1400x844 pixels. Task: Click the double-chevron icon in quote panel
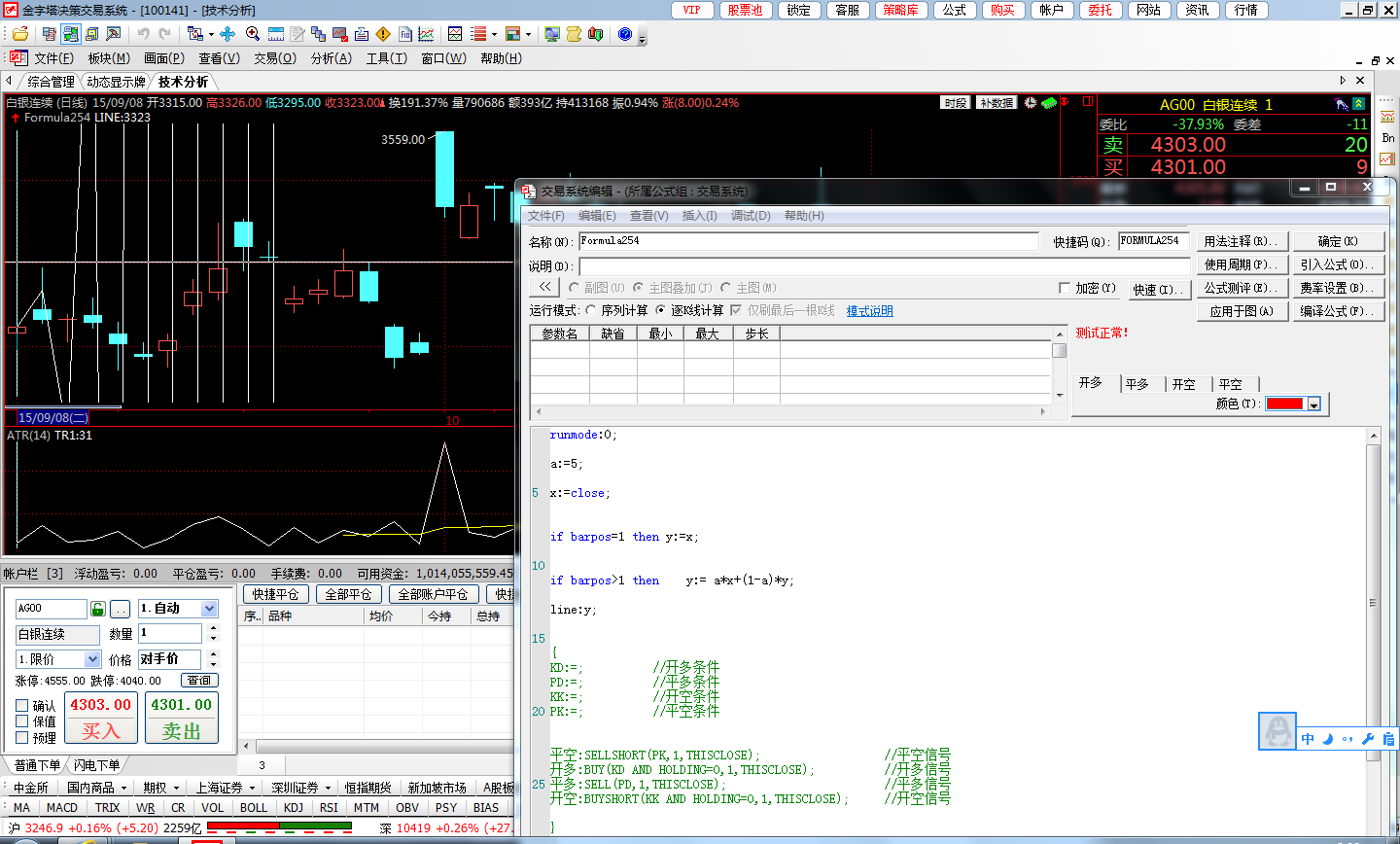click(1358, 104)
